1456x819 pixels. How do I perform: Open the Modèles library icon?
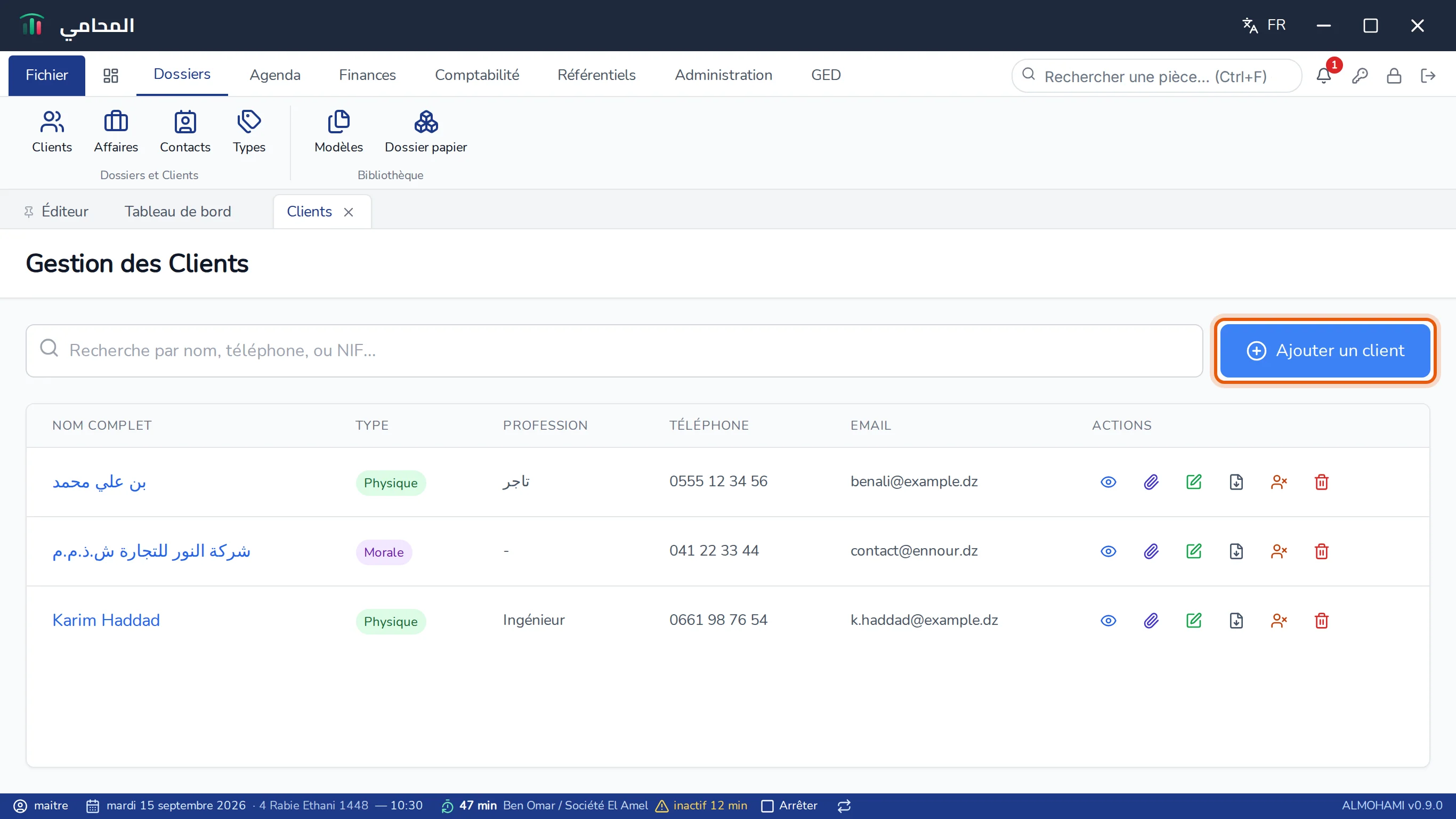point(338,132)
